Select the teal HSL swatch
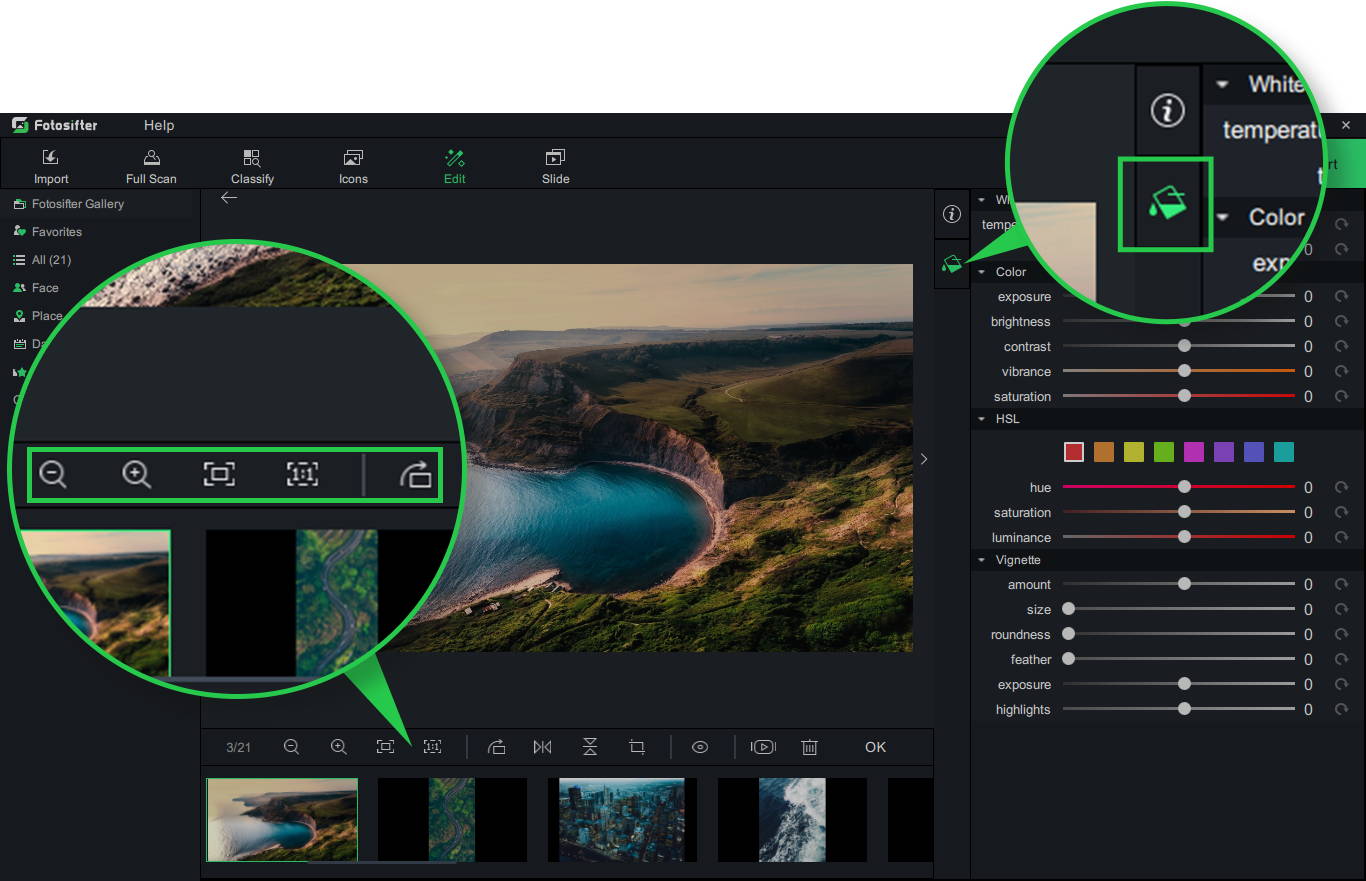Screen dimensions: 1366x881 coord(1284,452)
